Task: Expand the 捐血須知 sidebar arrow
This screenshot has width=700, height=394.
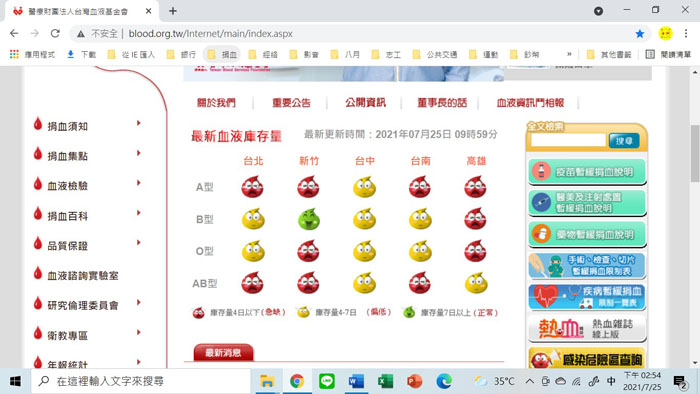Action: click(139, 123)
